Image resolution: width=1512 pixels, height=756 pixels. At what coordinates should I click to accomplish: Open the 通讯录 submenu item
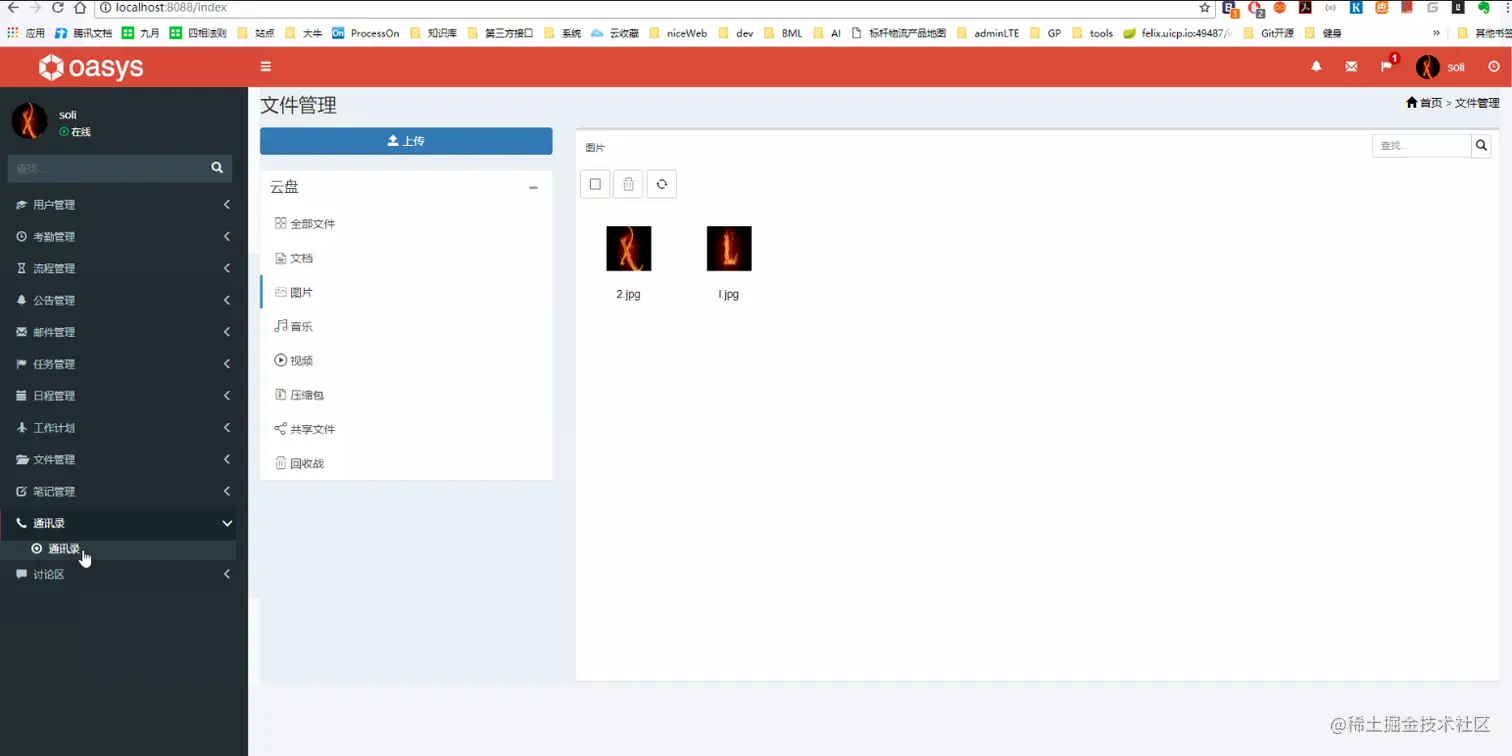118,549
